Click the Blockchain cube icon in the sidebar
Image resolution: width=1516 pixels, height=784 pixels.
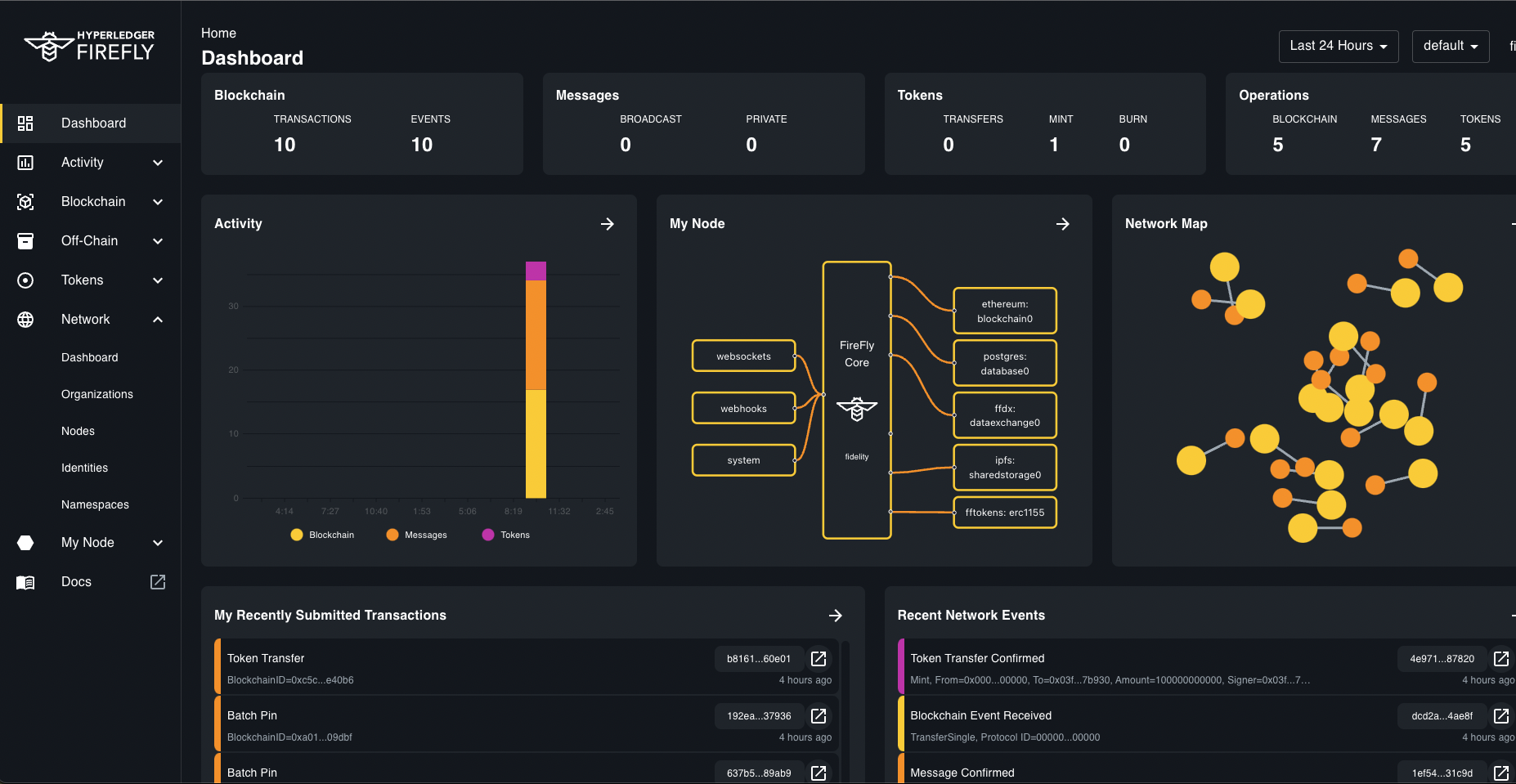pos(25,202)
